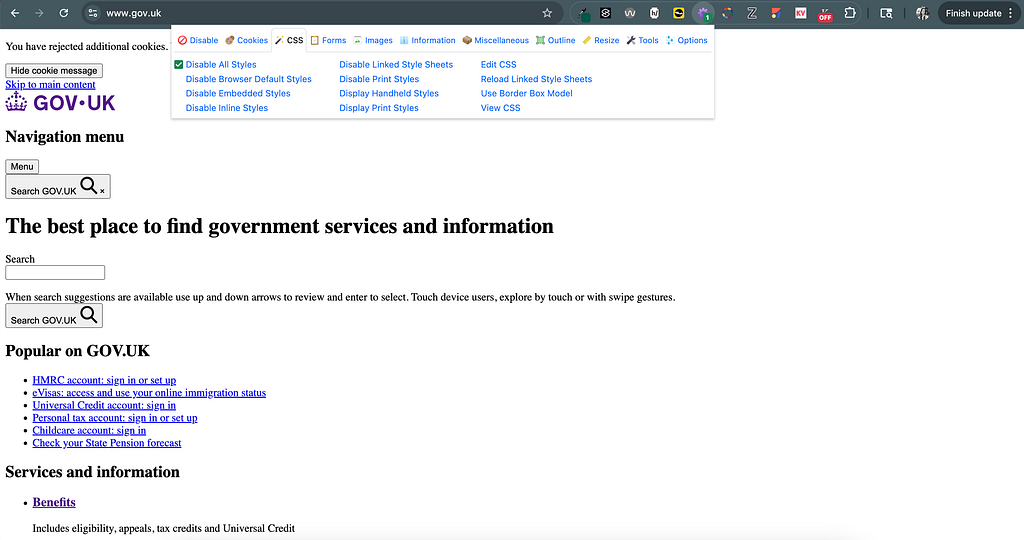Select Disable Inline Styles
Viewport: 1024px width, 540px height.
(227, 108)
